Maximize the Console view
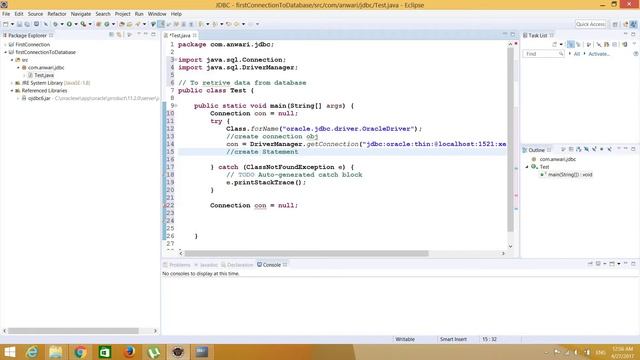Image resolution: width=640 pixels, height=360 pixels. [633, 264]
